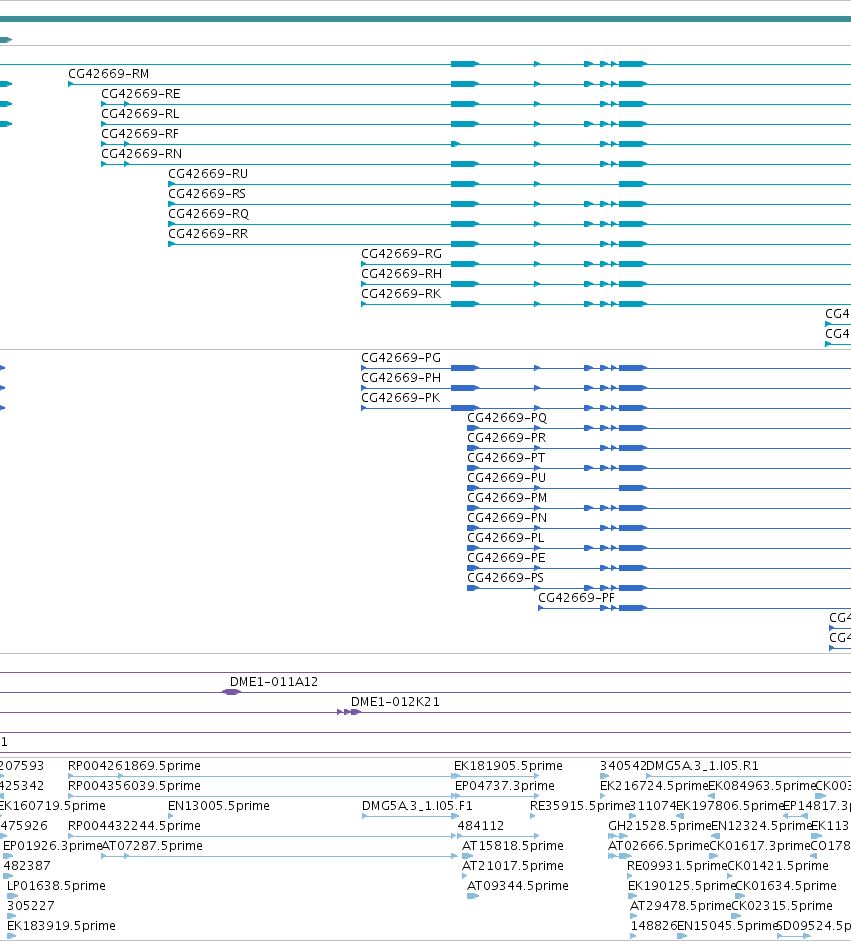Click the CG42669-PK protein label
Image resolution: width=851 pixels, height=941 pixels.
[x=400, y=397]
